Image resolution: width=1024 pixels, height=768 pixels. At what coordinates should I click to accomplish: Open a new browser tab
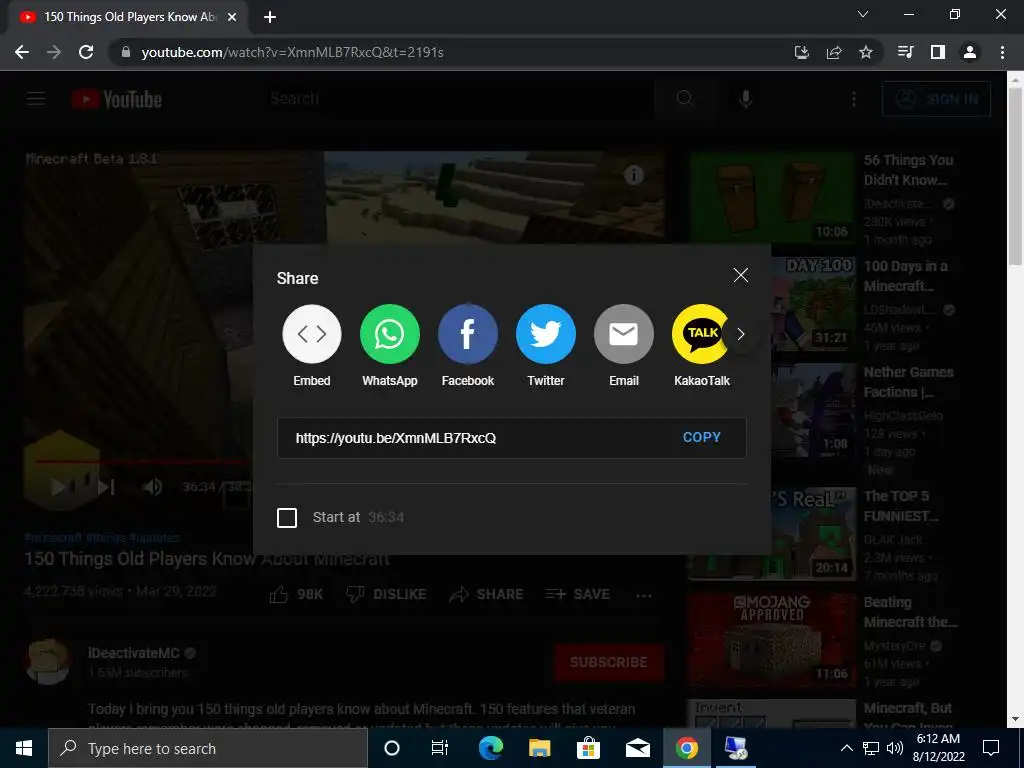point(270,17)
